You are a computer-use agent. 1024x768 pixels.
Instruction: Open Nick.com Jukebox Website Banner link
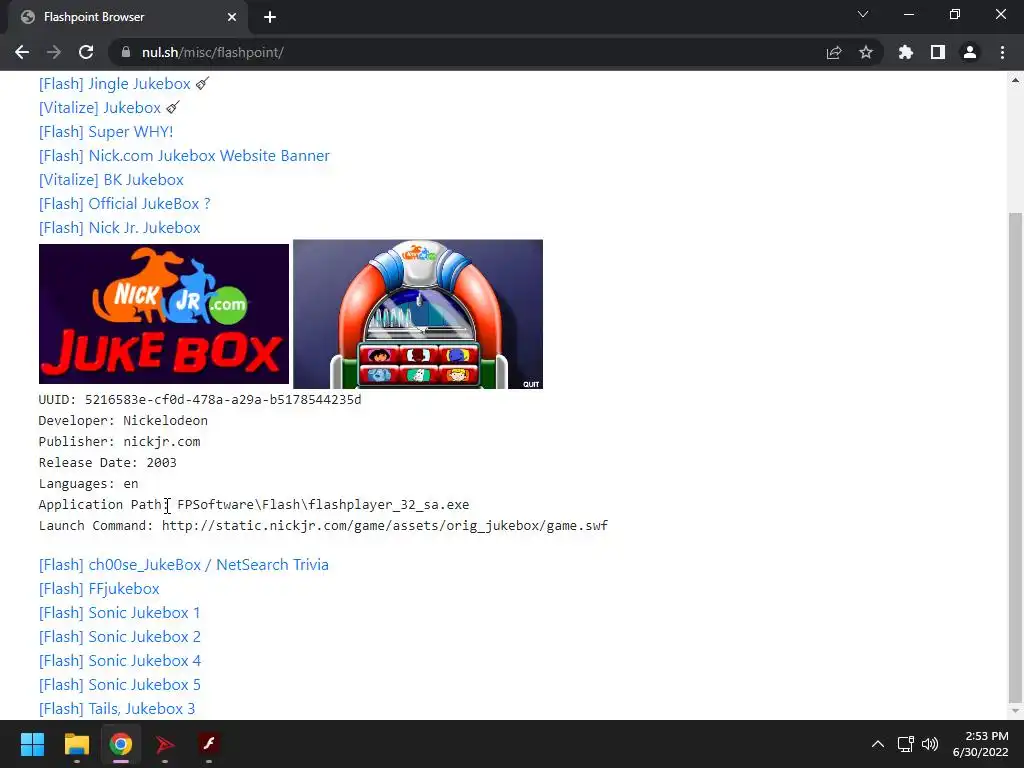pos(184,156)
